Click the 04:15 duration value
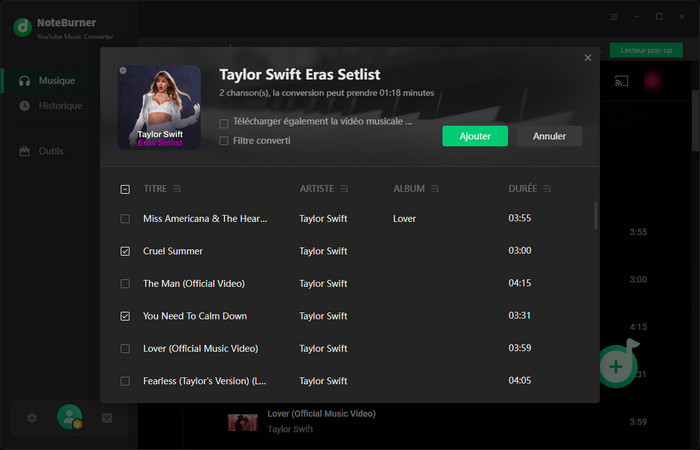Screen dimensions: 700x450 point(520,283)
